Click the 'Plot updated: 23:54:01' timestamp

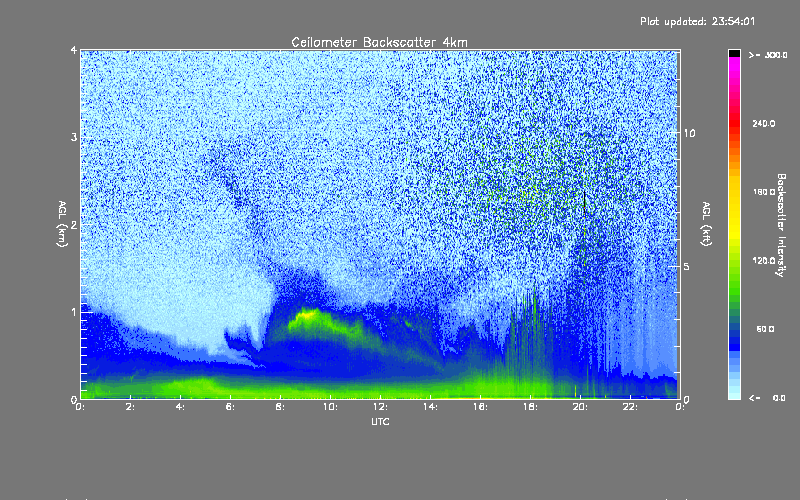[x=697, y=21]
